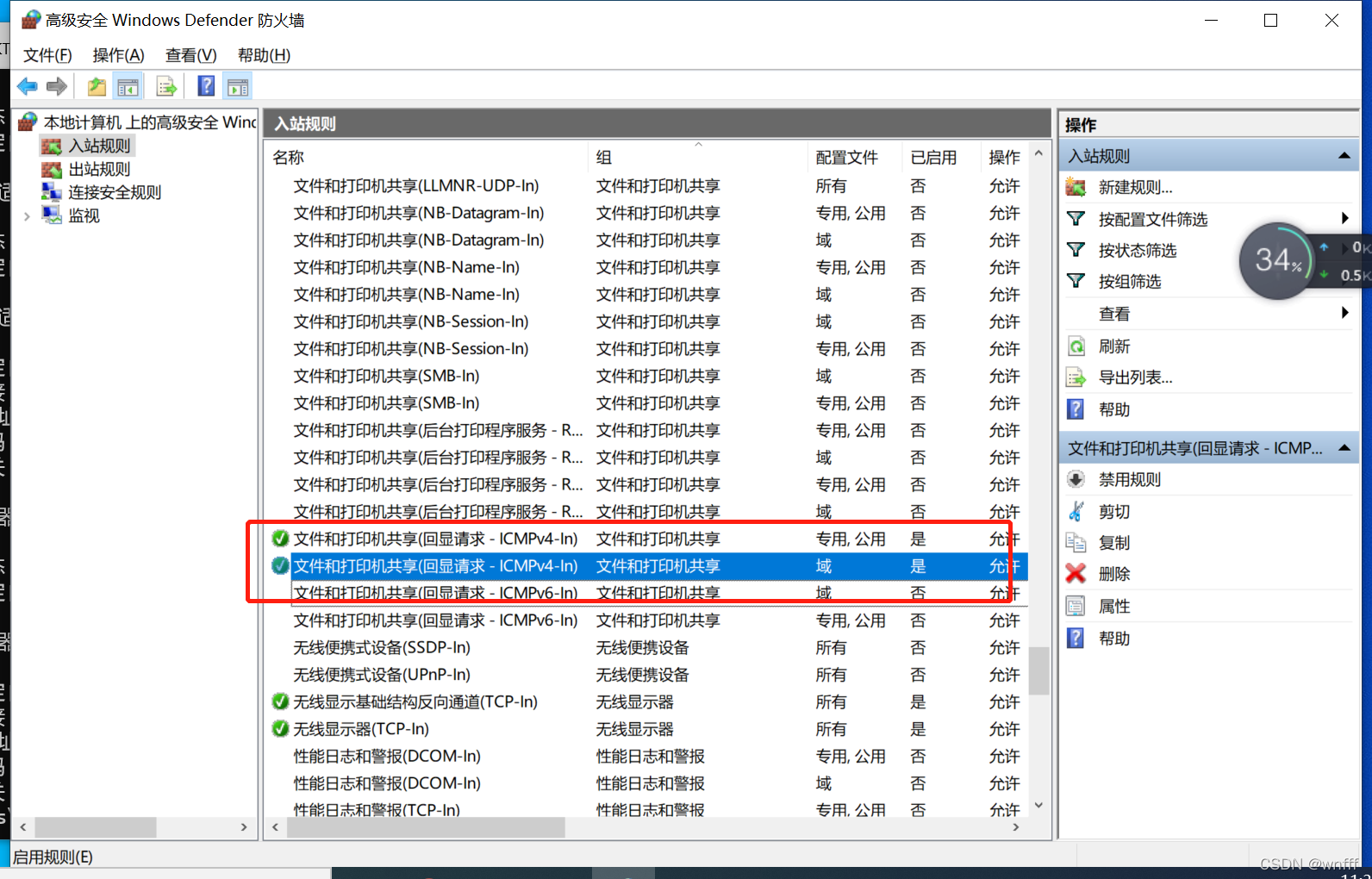Click the New Rule icon in Actions pane
Viewport: 1372px width, 879px height.
point(1076,187)
